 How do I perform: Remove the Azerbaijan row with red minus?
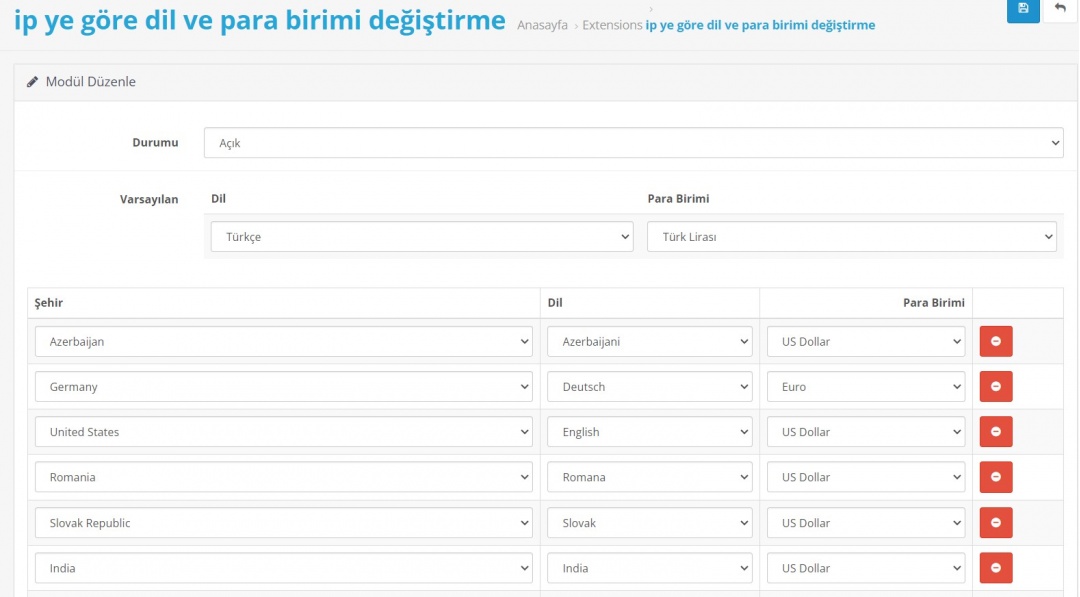995,341
